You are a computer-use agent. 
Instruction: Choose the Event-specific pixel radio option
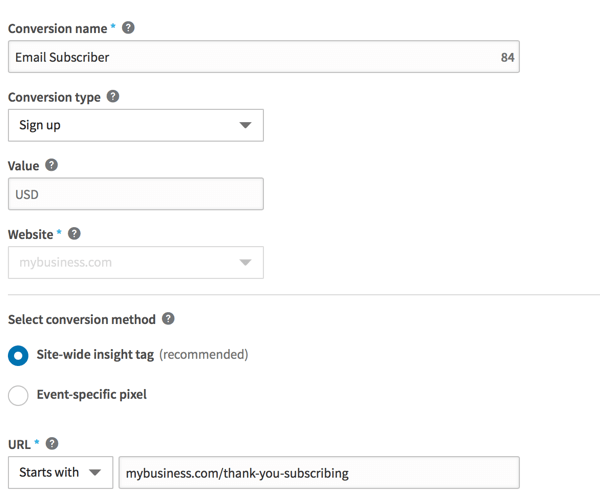(x=18, y=395)
